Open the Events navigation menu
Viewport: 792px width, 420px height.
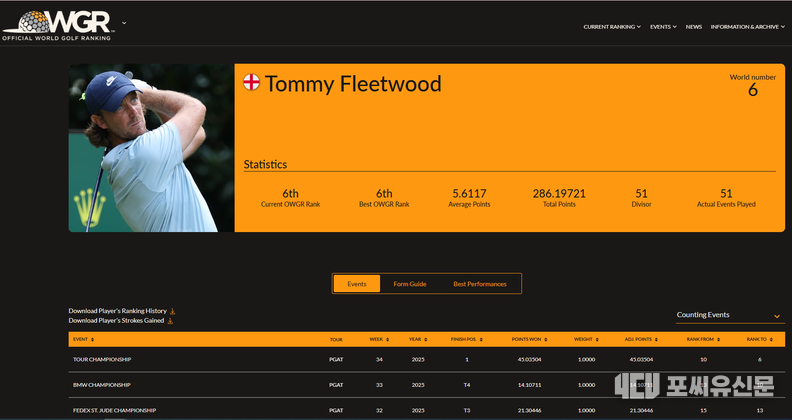coord(663,27)
